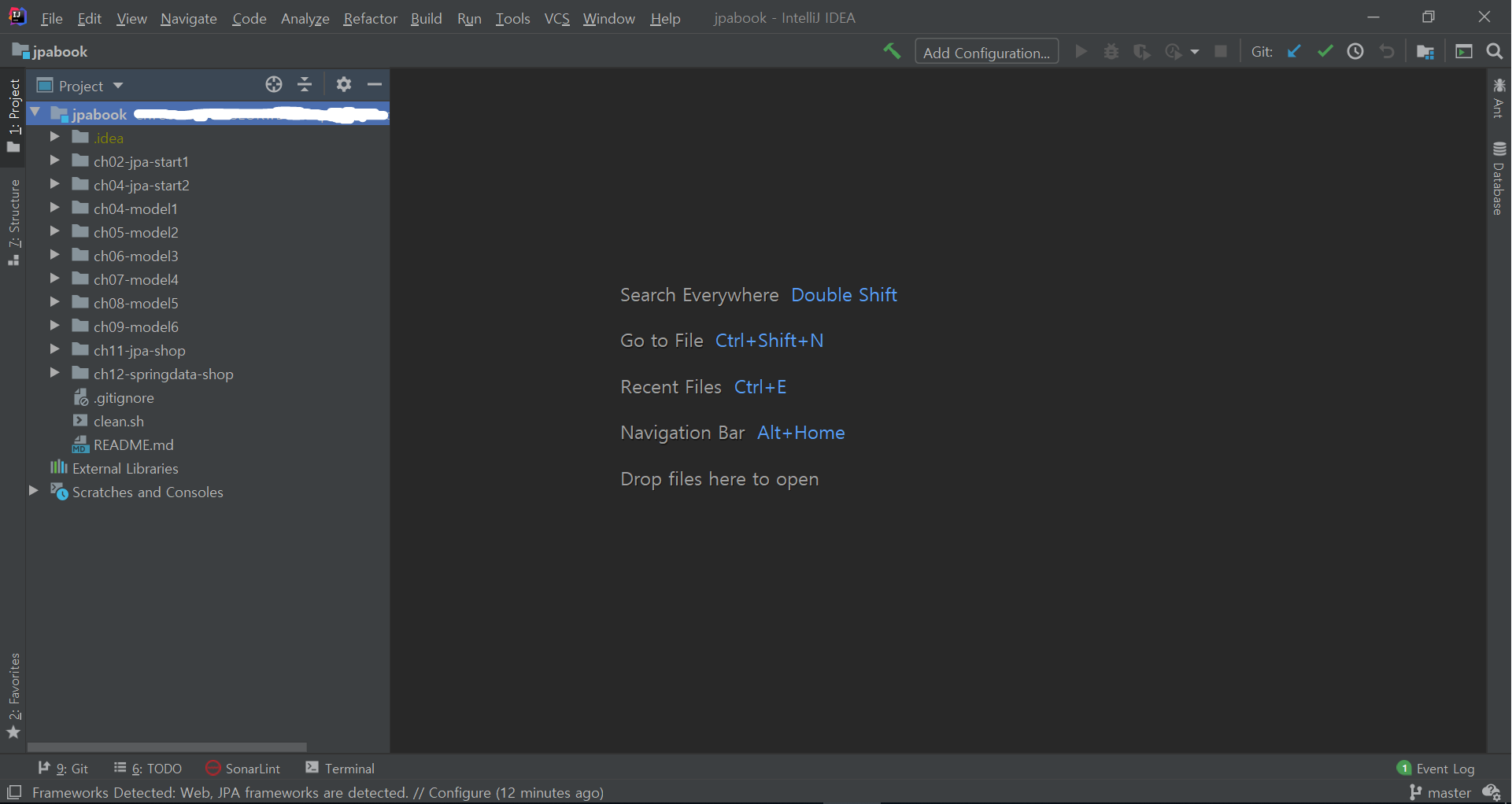Click the Build Project hammer icon
1512x804 pixels.
[x=891, y=52]
